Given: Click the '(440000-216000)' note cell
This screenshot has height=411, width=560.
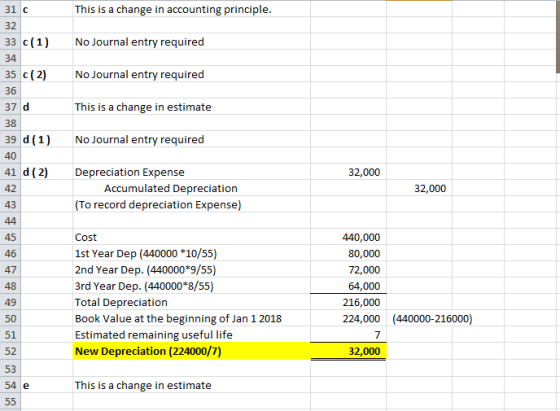Looking at the screenshot, I should tap(432, 319).
